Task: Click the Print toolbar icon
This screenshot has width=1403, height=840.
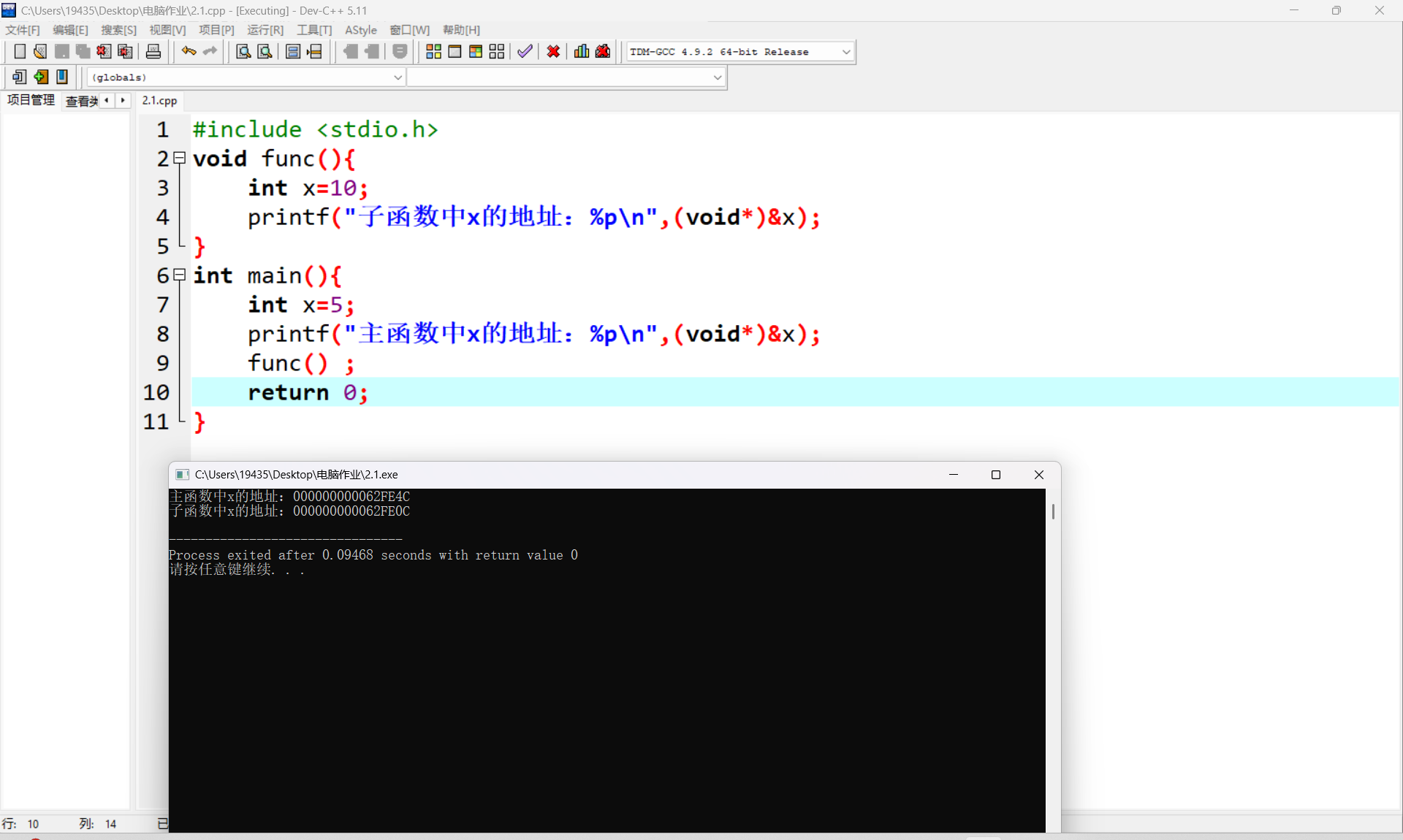Action: [x=153, y=51]
